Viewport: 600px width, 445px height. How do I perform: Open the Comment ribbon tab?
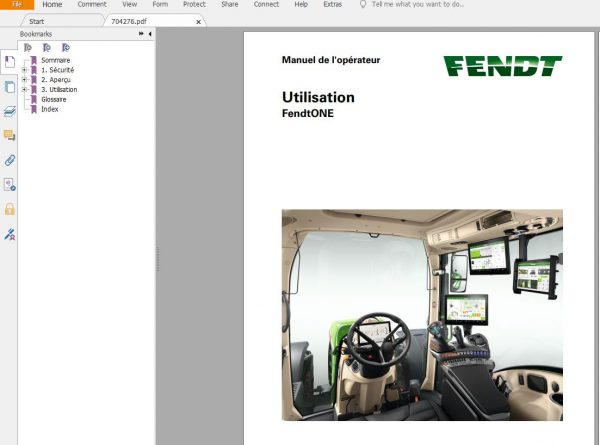point(92,4)
